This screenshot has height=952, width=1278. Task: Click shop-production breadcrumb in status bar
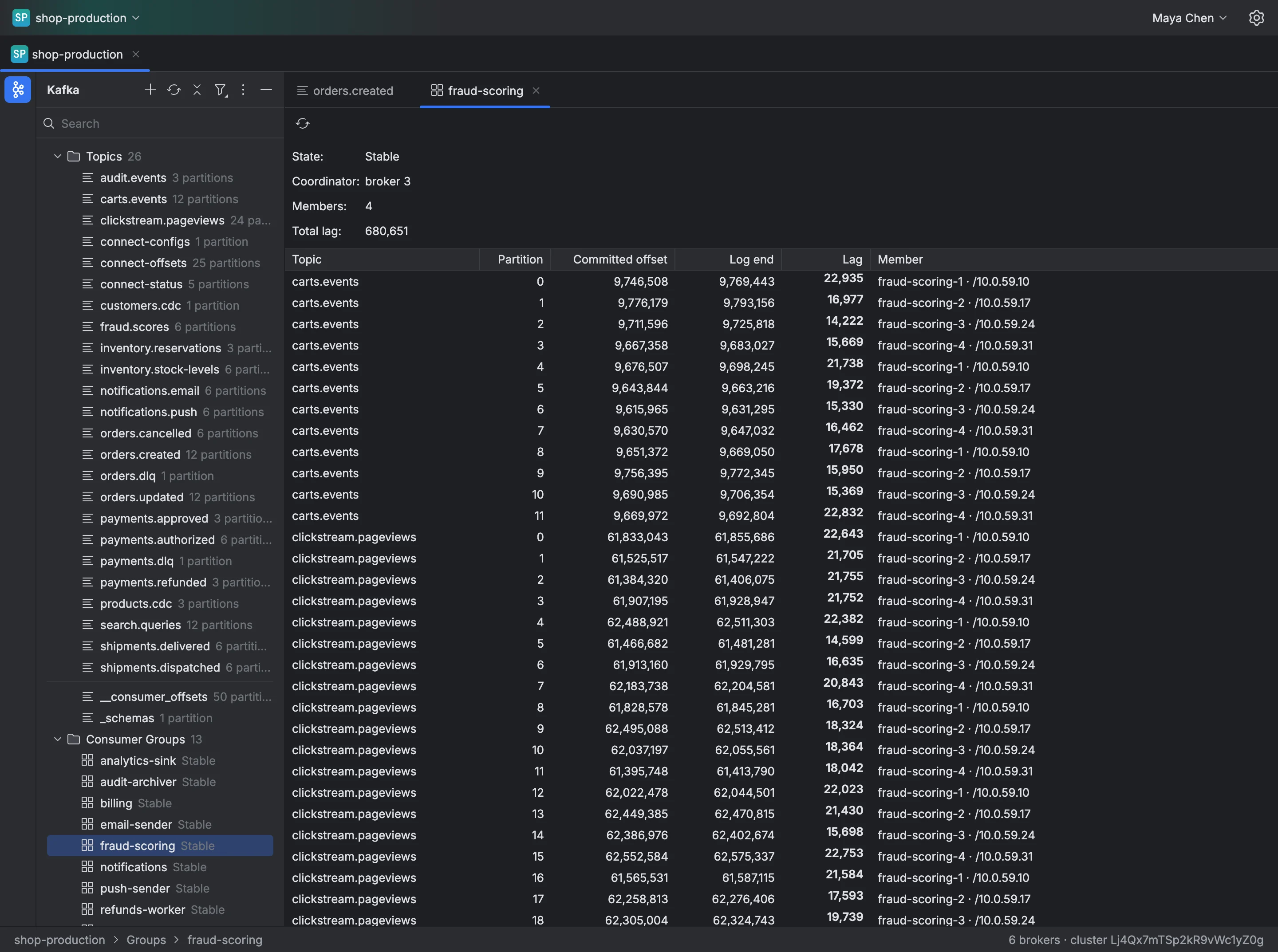click(x=59, y=940)
